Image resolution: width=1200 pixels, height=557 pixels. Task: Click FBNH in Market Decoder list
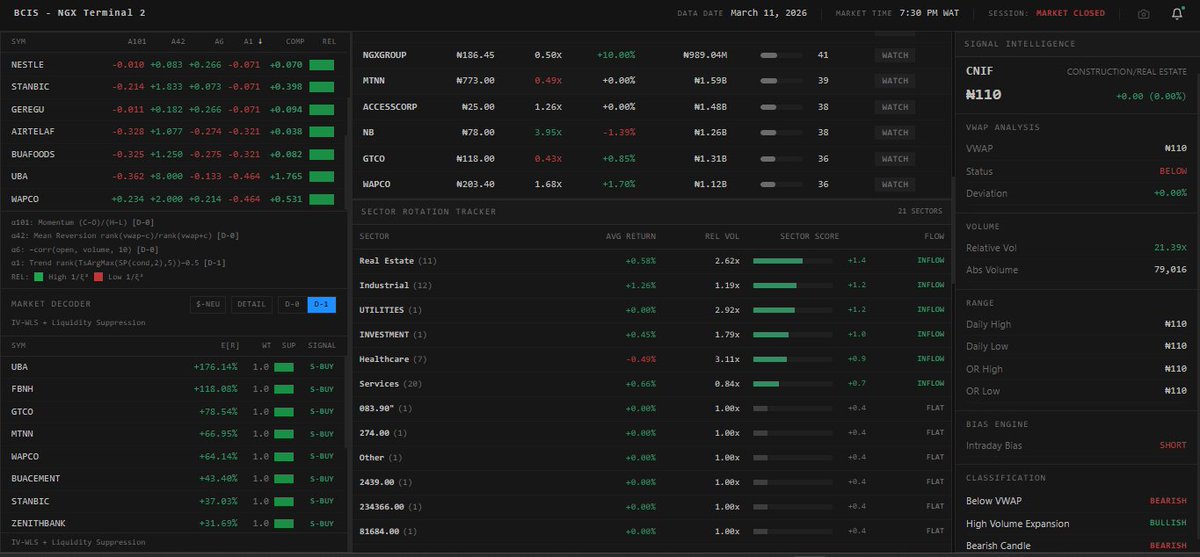pyautogui.click(x=23, y=389)
